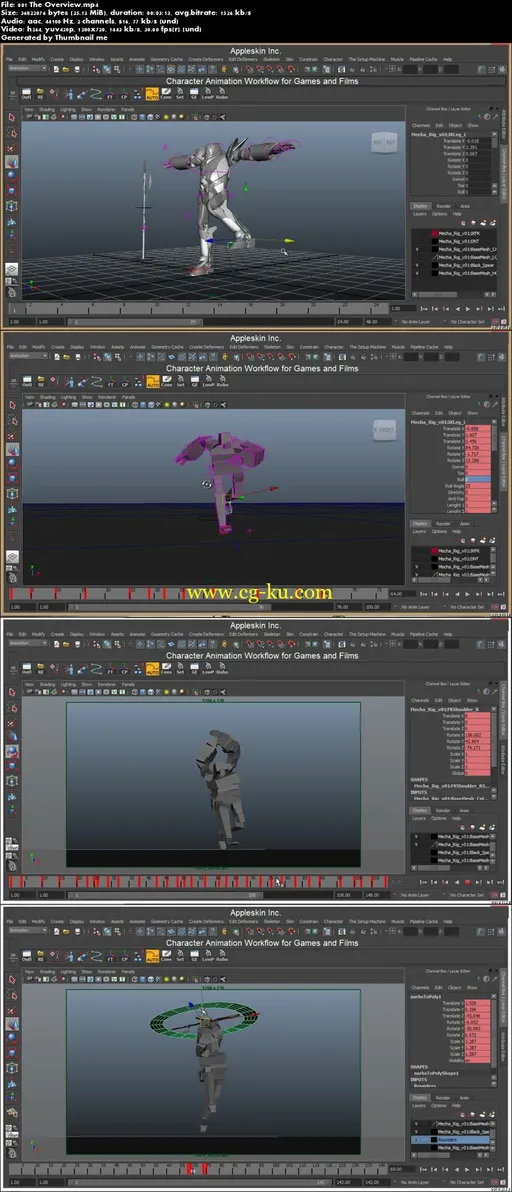Viewport: 512px width, 1192px height.
Task: Open Animation menu-set dropdown in purple-rig frame
Action: click(x=27, y=356)
